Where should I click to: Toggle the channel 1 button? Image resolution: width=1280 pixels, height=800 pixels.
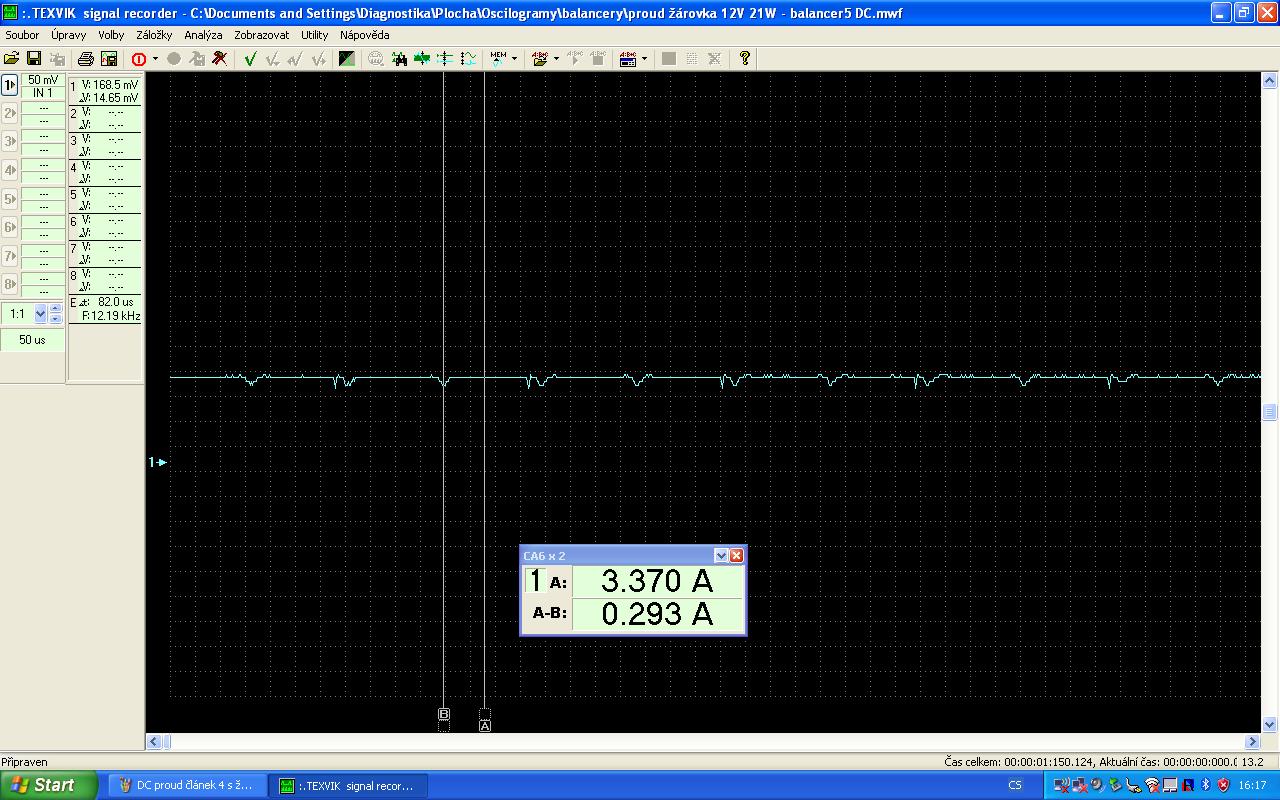click(x=10, y=85)
